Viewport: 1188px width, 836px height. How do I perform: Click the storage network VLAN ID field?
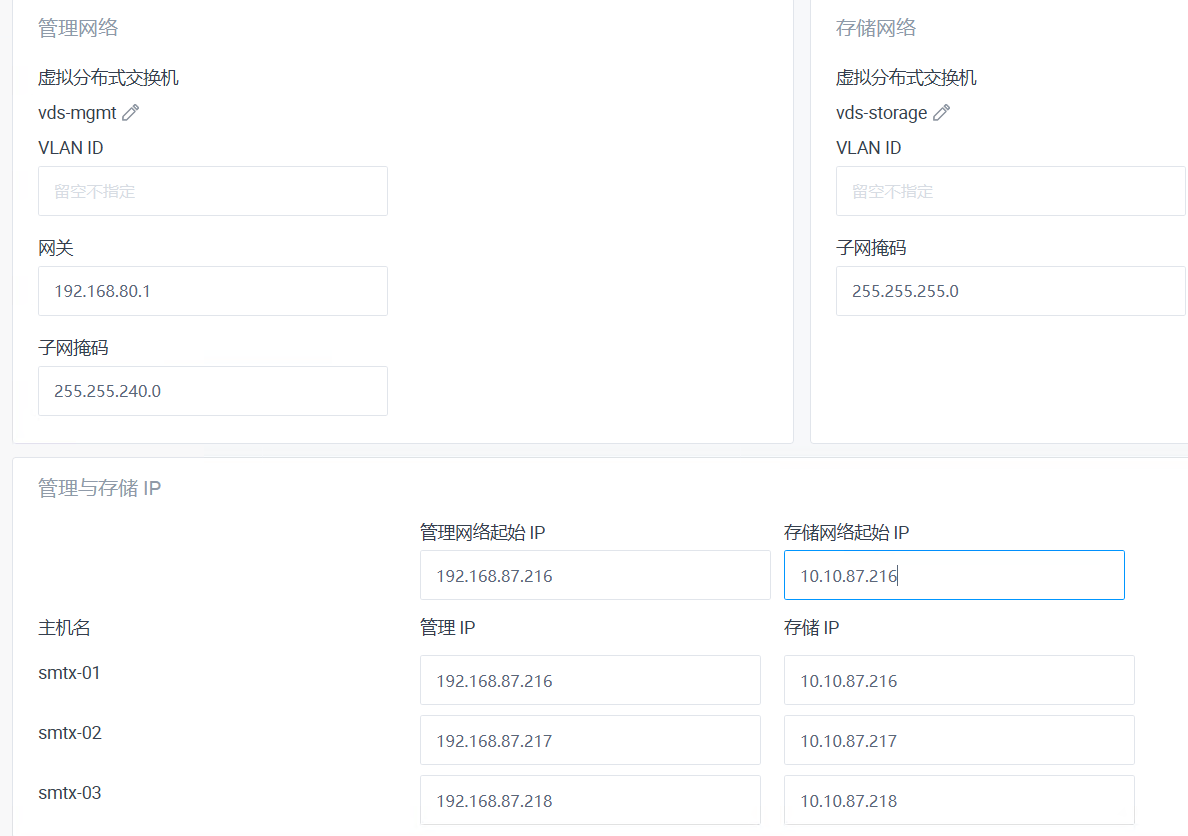tap(1010, 191)
